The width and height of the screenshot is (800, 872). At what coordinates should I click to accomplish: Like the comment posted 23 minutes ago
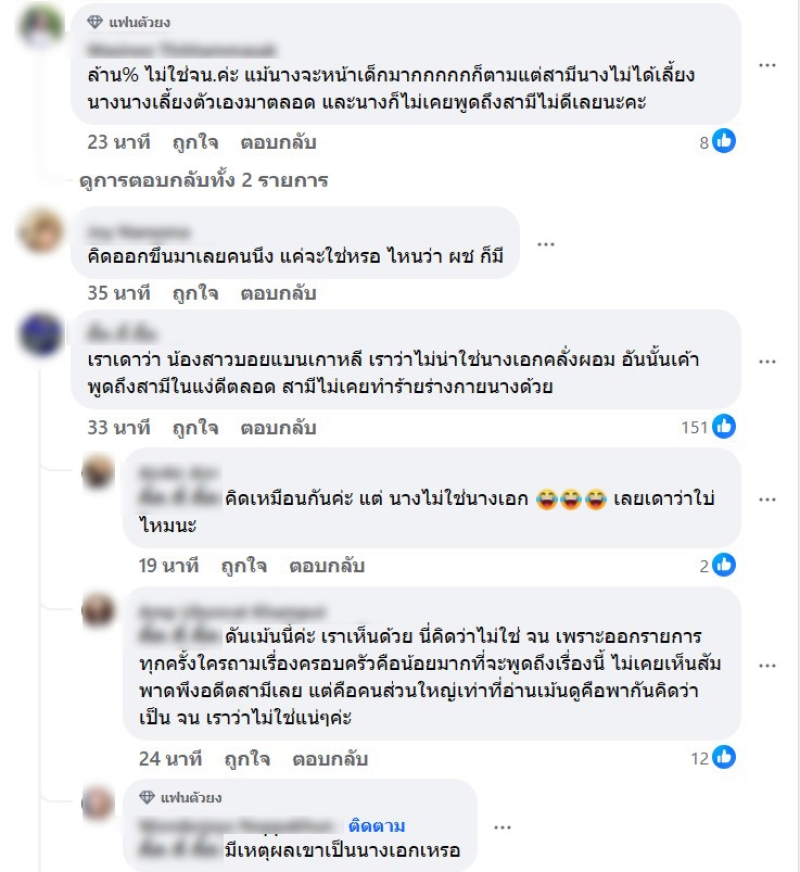click(195, 142)
